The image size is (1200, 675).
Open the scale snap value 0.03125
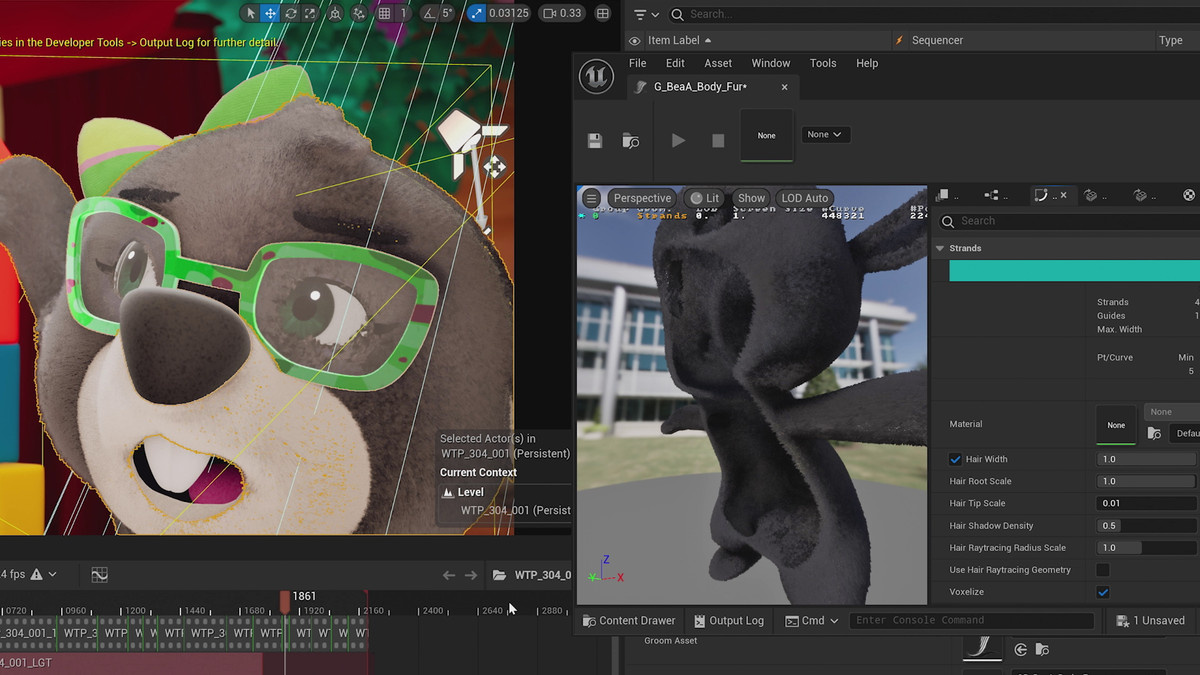click(511, 13)
